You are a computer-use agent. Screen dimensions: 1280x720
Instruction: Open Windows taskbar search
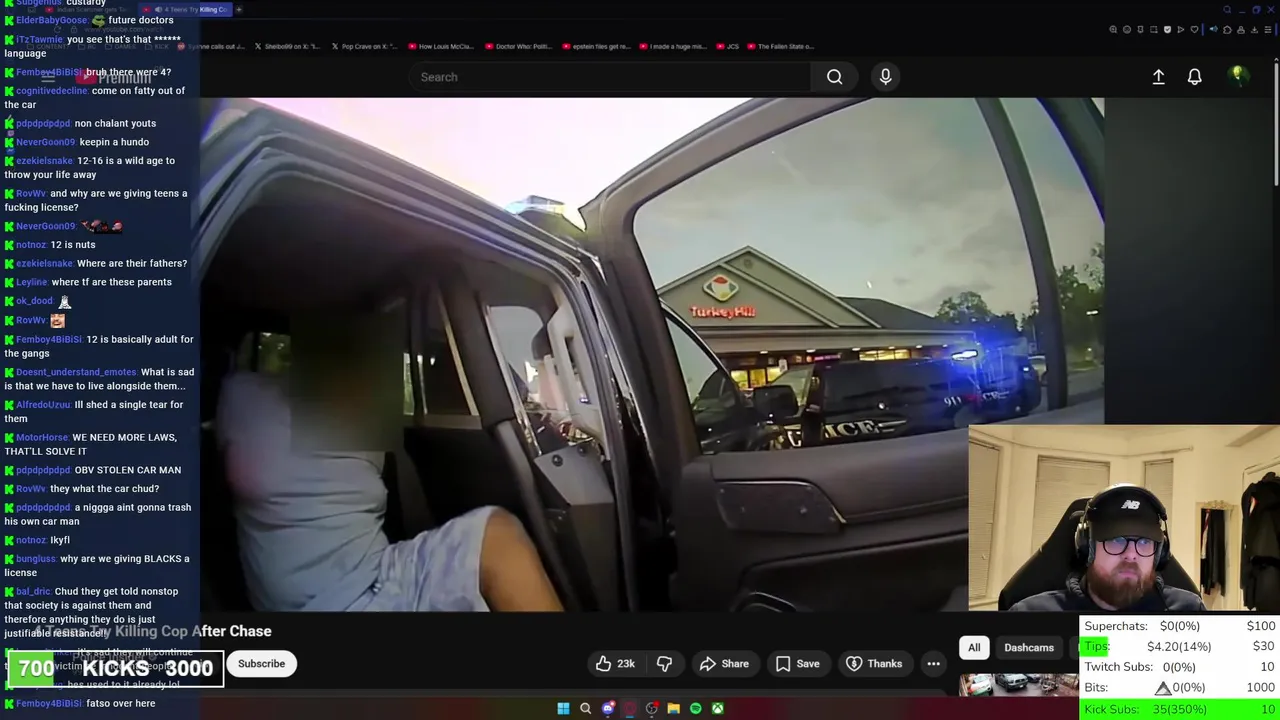(585, 708)
